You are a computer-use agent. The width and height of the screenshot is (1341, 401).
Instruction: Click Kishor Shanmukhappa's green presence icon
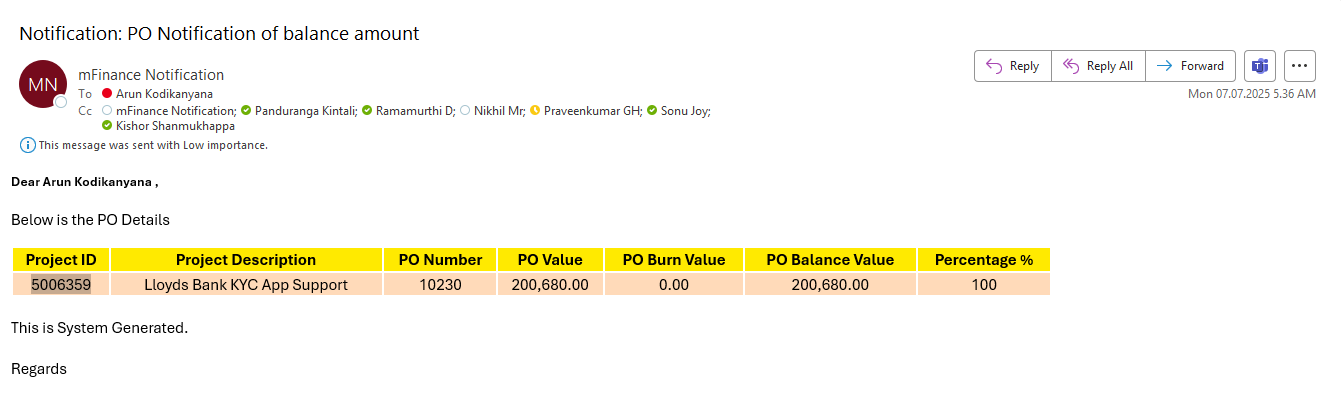[107, 126]
